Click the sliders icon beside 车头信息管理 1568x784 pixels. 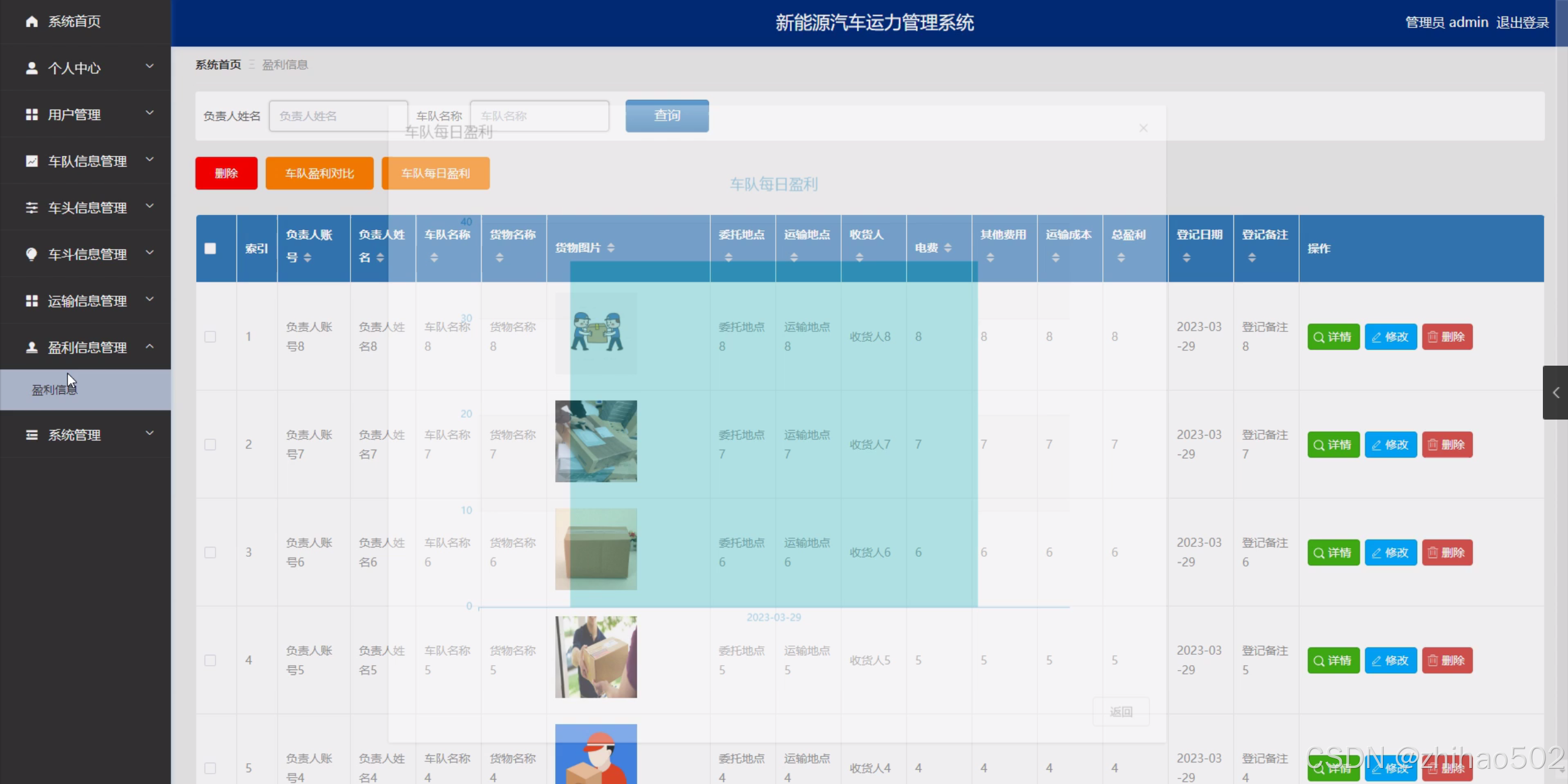tap(32, 208)
